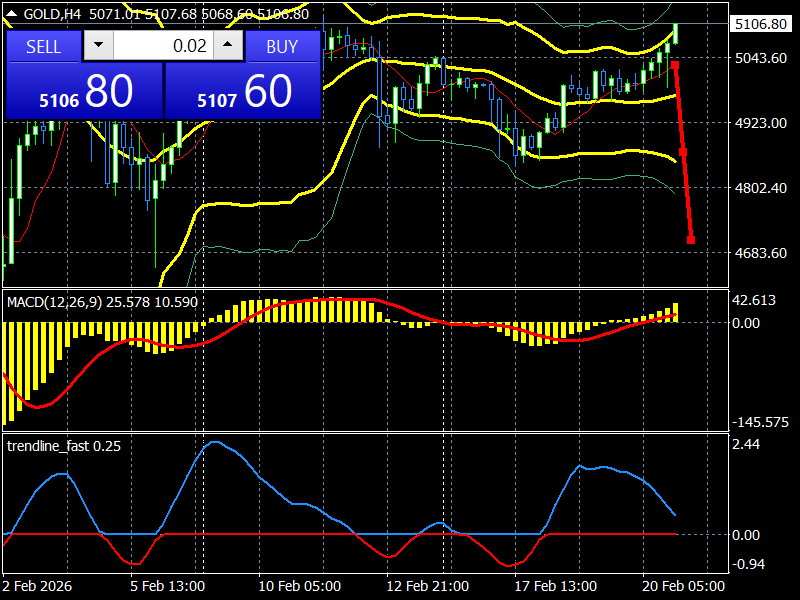
Task: Select bottom anchor of red trend line
Action: (x=691, y=240)
